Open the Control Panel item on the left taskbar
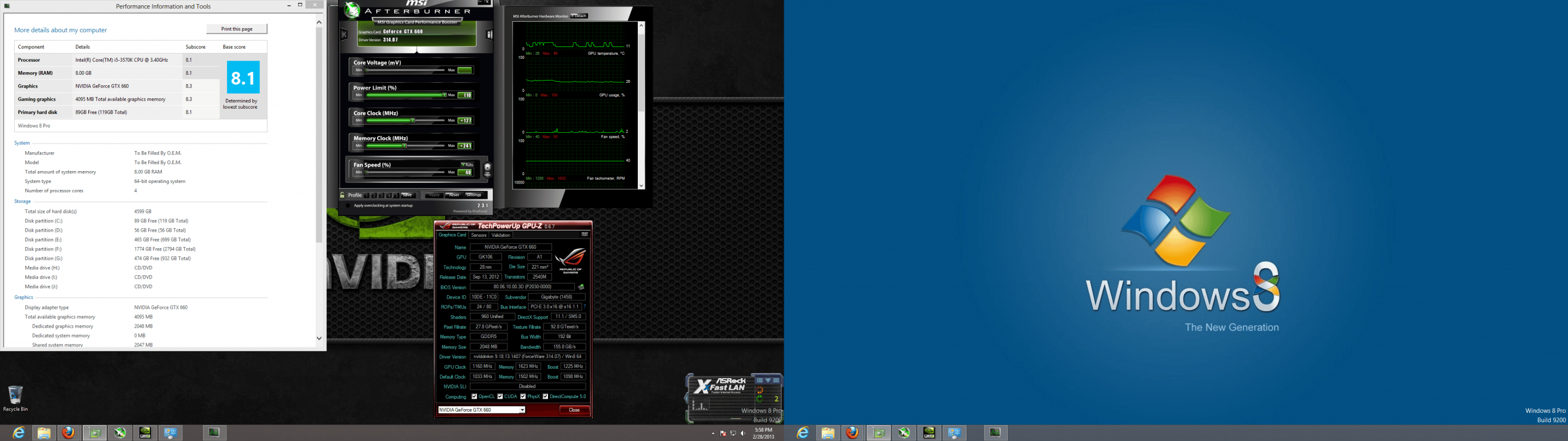This screenshot has height=441, width=1568. (x=170, y=432)
